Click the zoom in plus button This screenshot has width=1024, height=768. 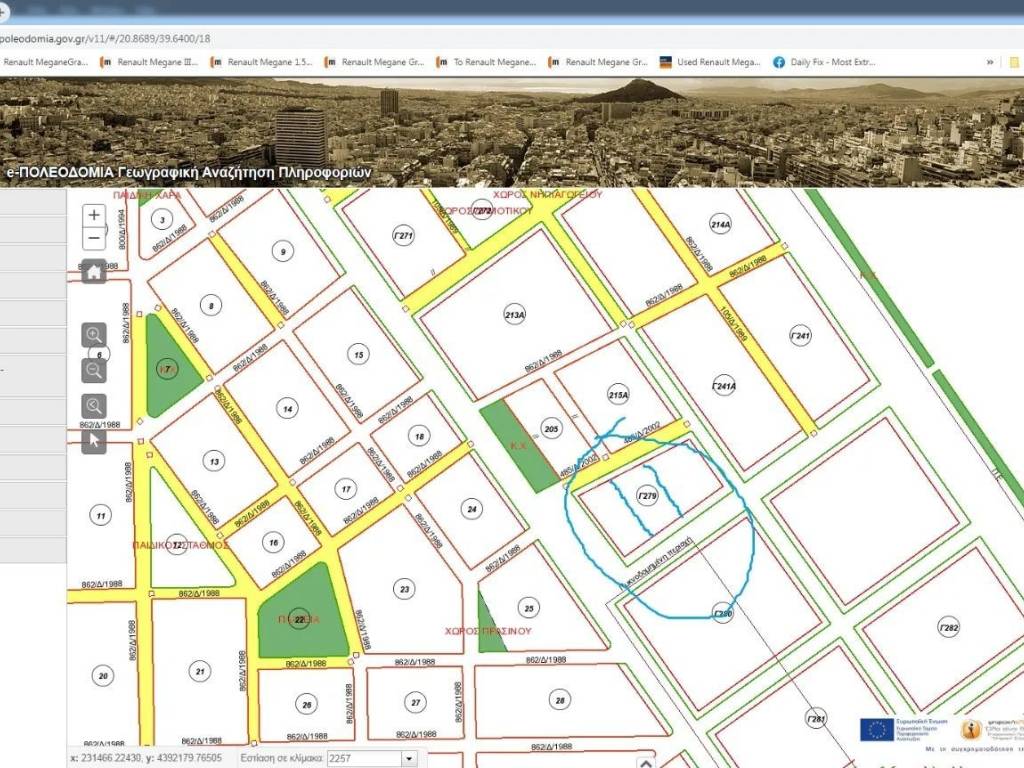point(94,215)
